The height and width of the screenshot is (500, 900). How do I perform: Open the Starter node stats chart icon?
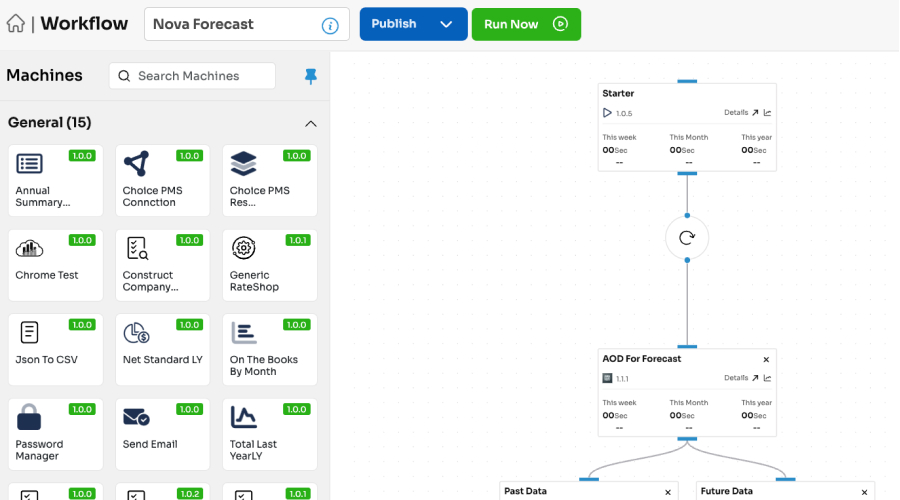pyautogui.click(x=767, y=113)
